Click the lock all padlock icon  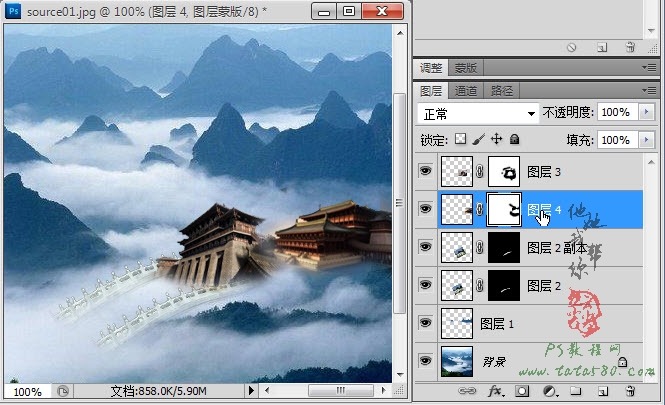pos(514,139)
